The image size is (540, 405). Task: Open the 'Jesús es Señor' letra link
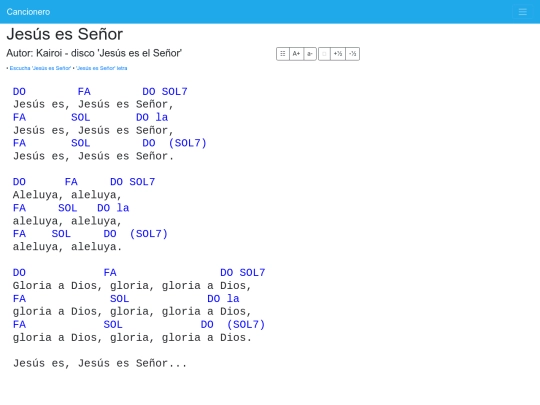[102, 68]
